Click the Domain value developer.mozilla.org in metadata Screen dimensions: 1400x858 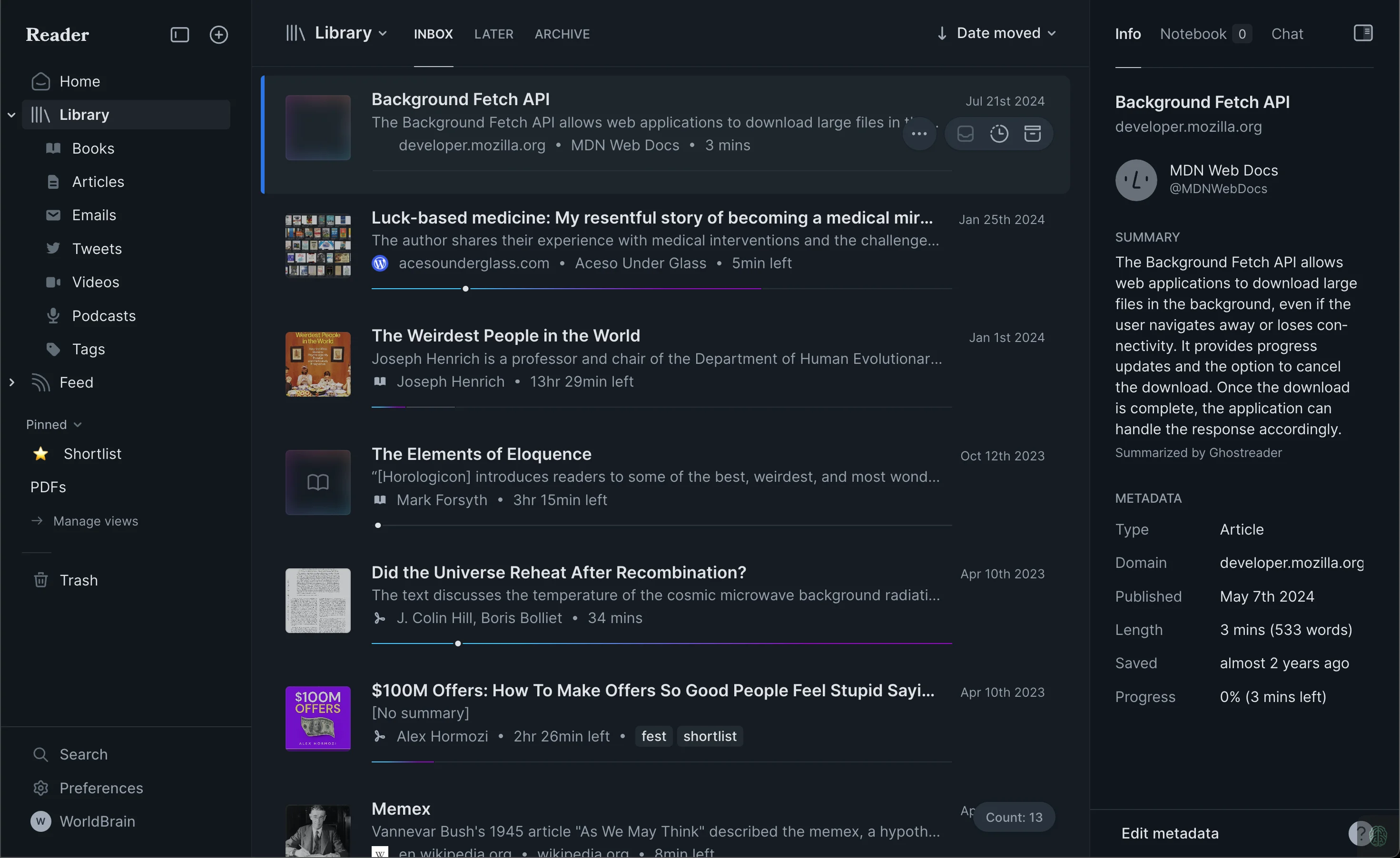[x=1292, y=563]
